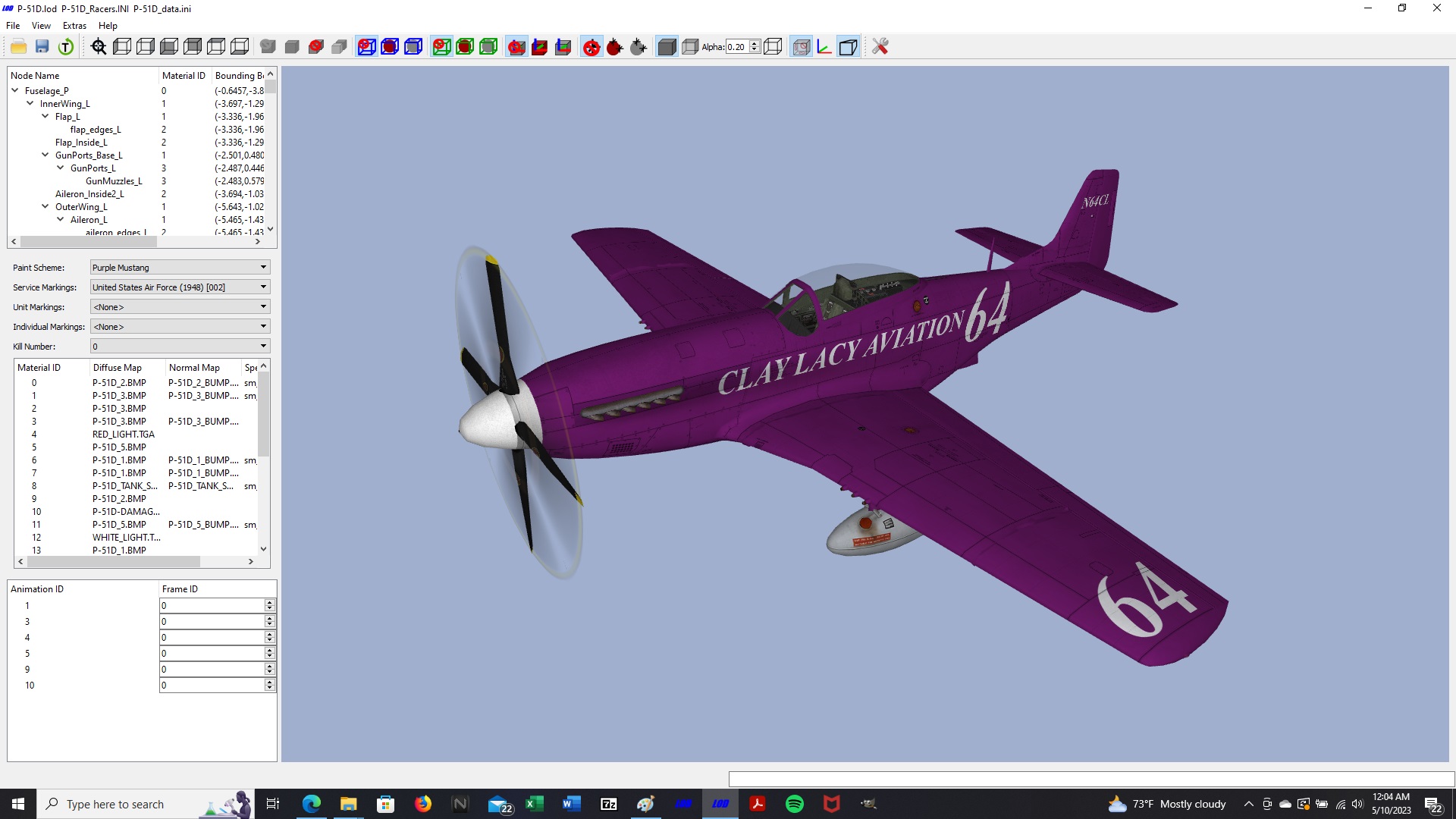Click the gray blob mesh icon
The height and width of the screenshot is (819, 1456).
click(268, 47)
